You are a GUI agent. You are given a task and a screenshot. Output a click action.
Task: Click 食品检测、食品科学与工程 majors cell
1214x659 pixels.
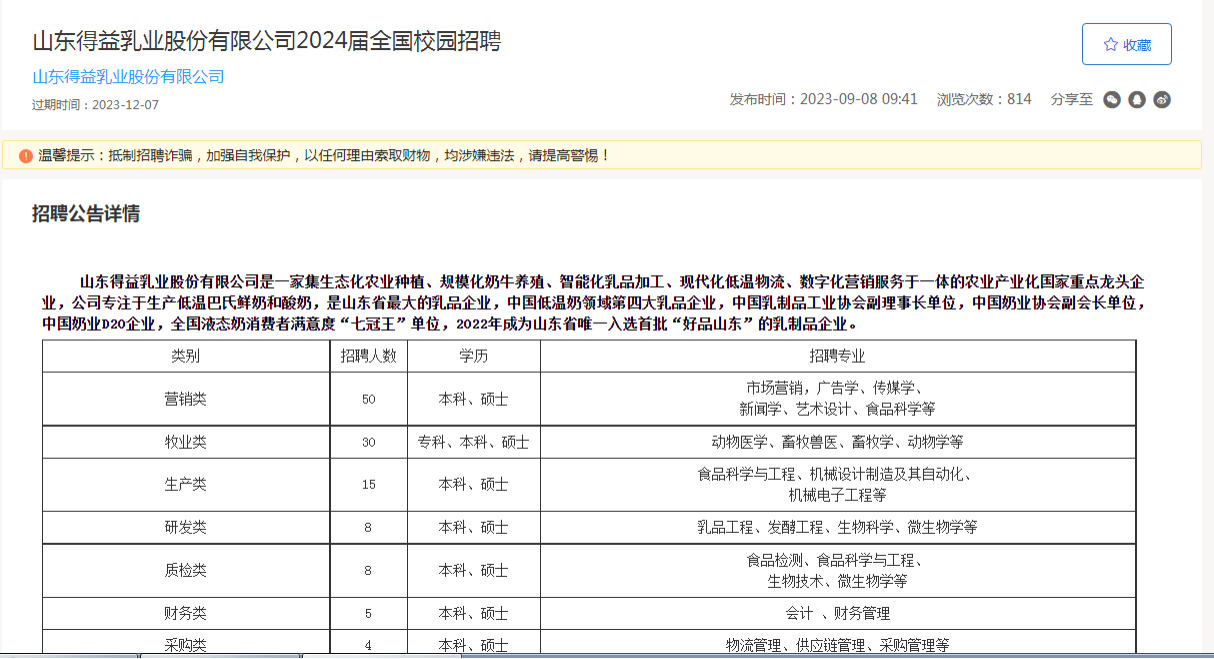838,570
